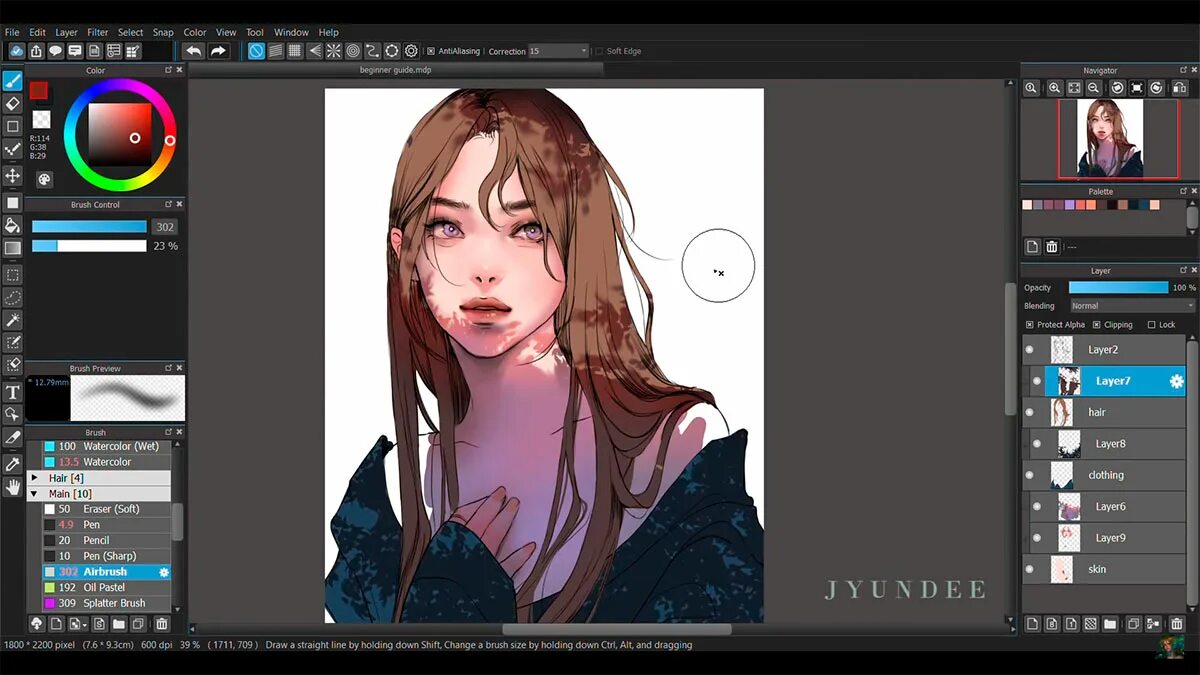Select the Text tool

[13, 392]
